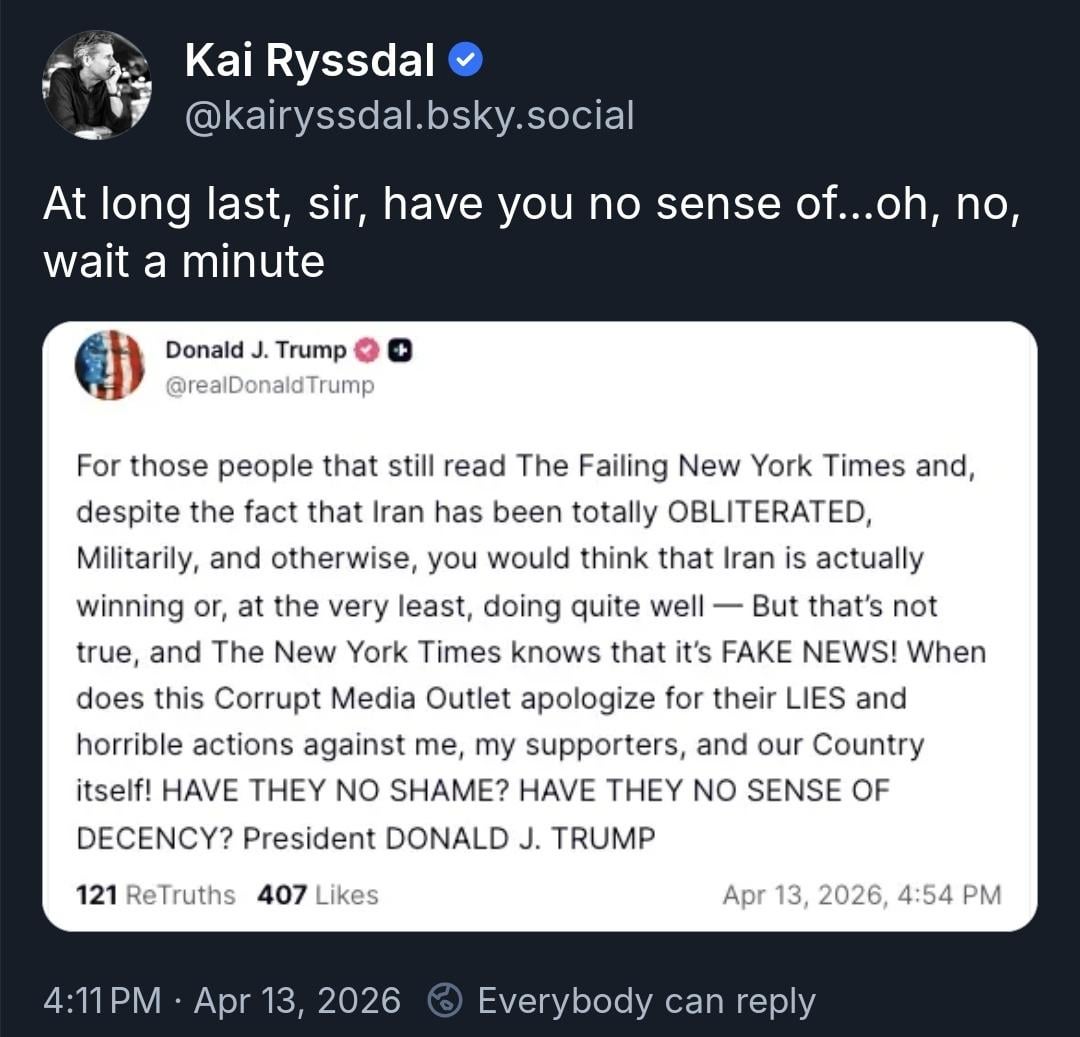Click the red verified badge beside Trump

click(367, 350)
